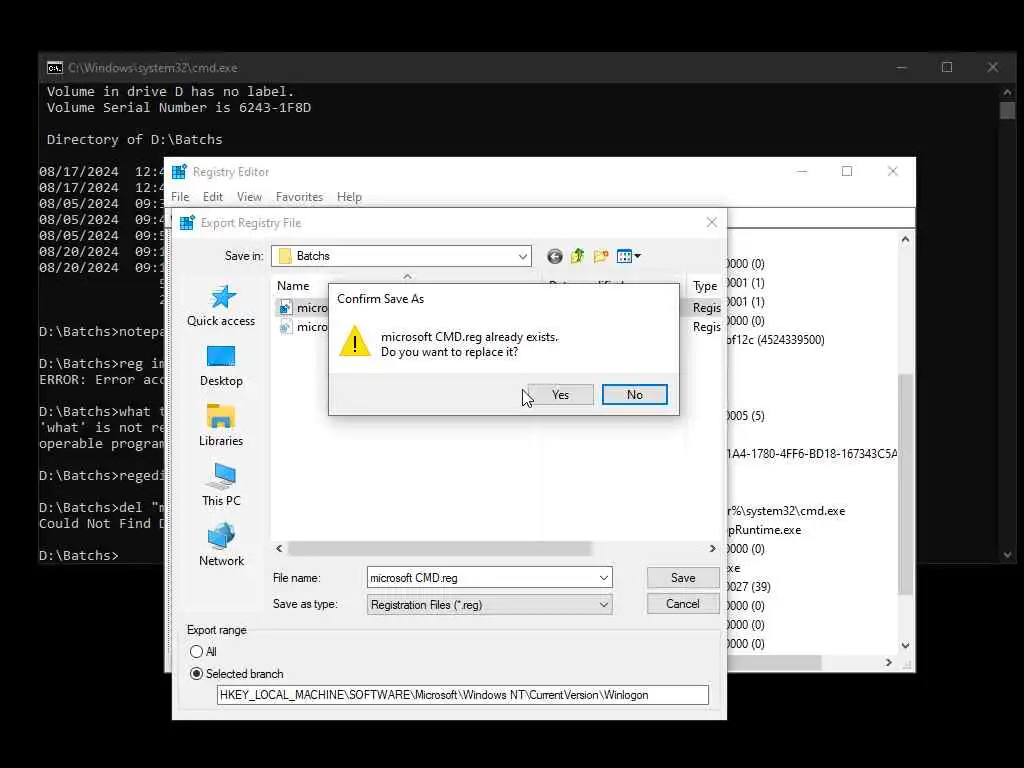The height and width of the screenshot is (768, 1024).
Task: Expand the File name dropdown arrow
Action: pos(604,578)
